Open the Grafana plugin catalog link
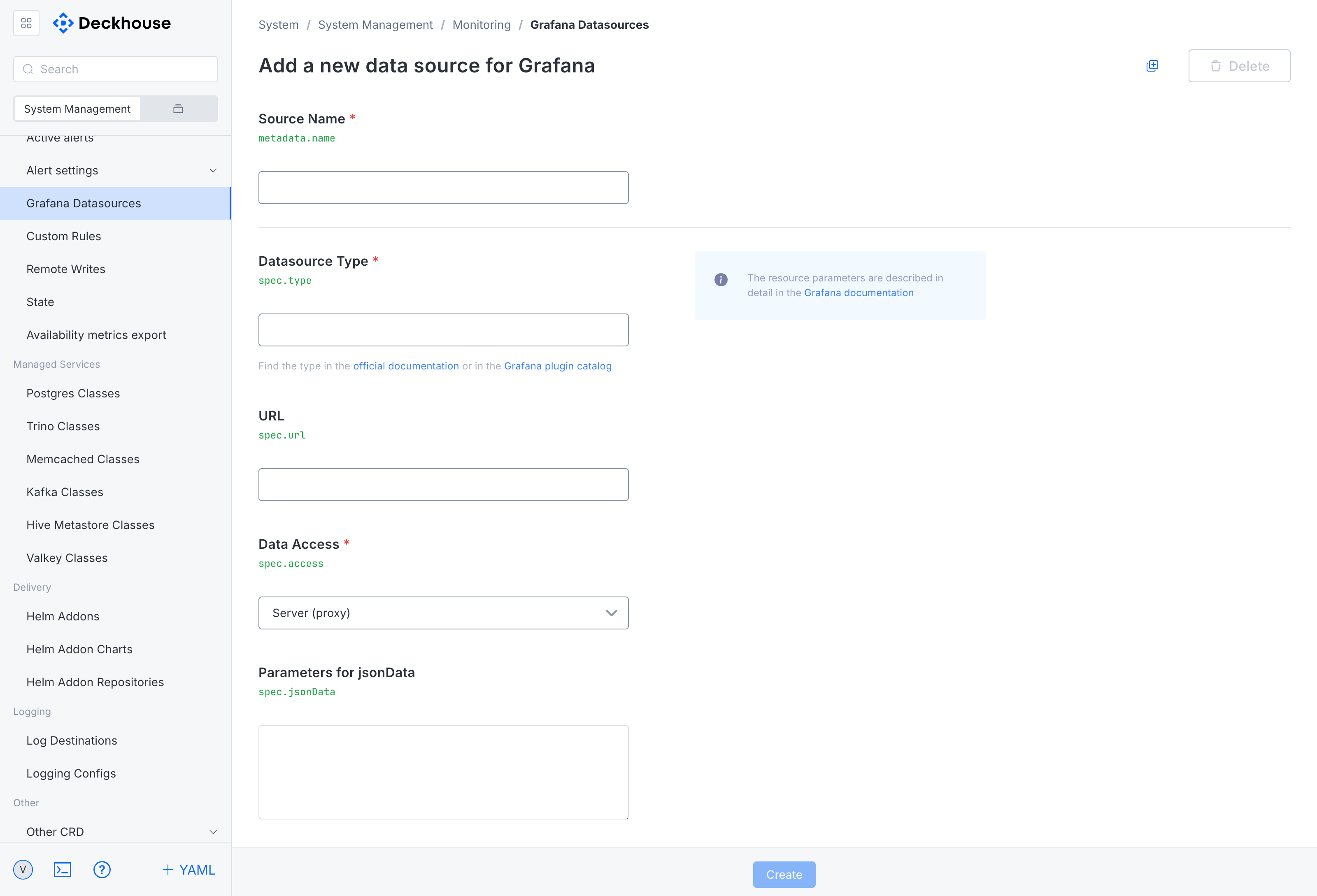This screenshot has height=896, width=1317. tap(558, 366)
